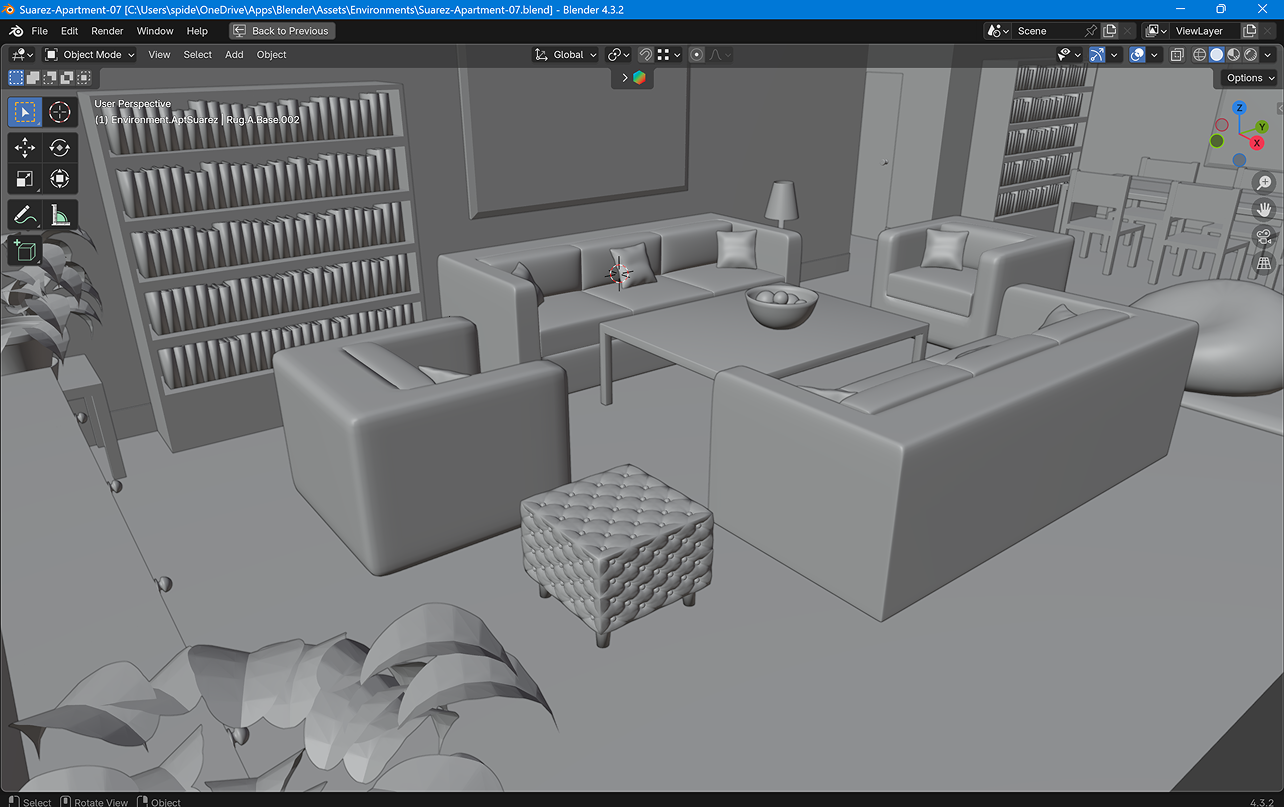This screenshot has width=1284, height=807.
Task: Toggle viewport overlays on or off
Action: click(x=1137, y=55)
